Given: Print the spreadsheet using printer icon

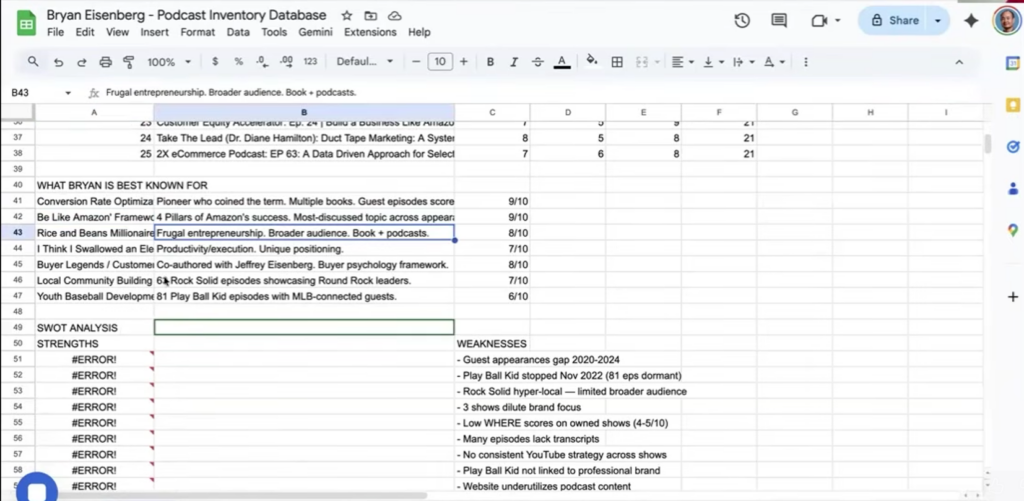Looking at the screenshot, I should 105,62.
